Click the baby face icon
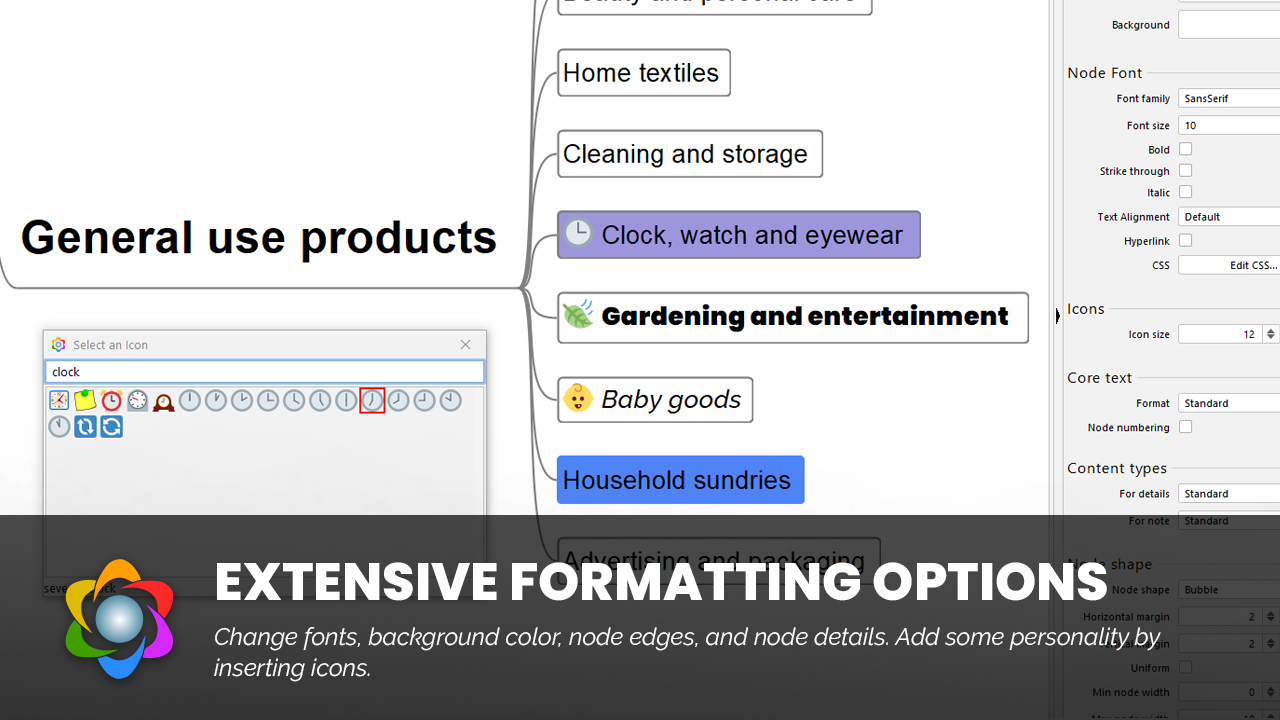 pos(578,399)
